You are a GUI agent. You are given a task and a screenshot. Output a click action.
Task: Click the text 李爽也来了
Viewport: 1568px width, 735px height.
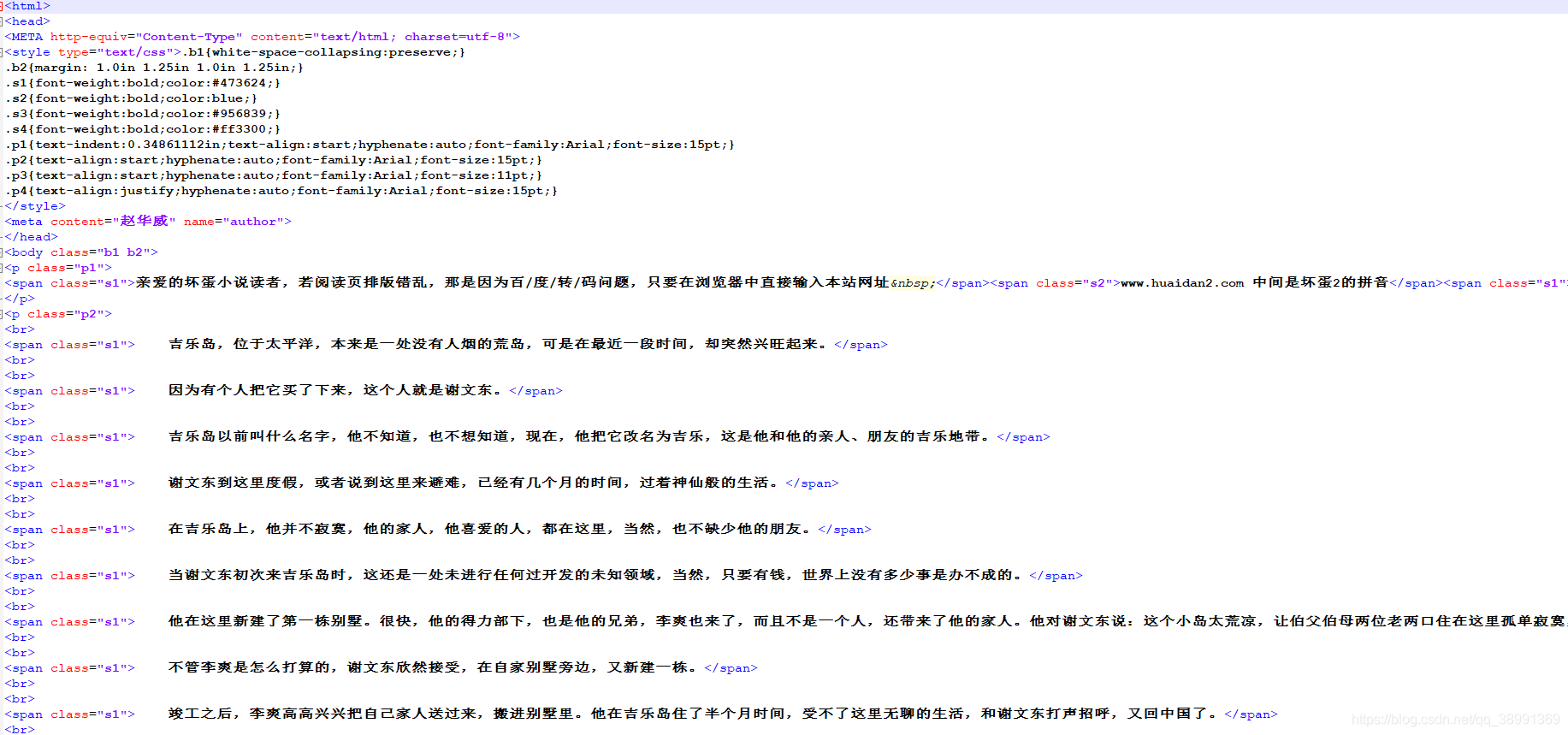coord(695,621)
